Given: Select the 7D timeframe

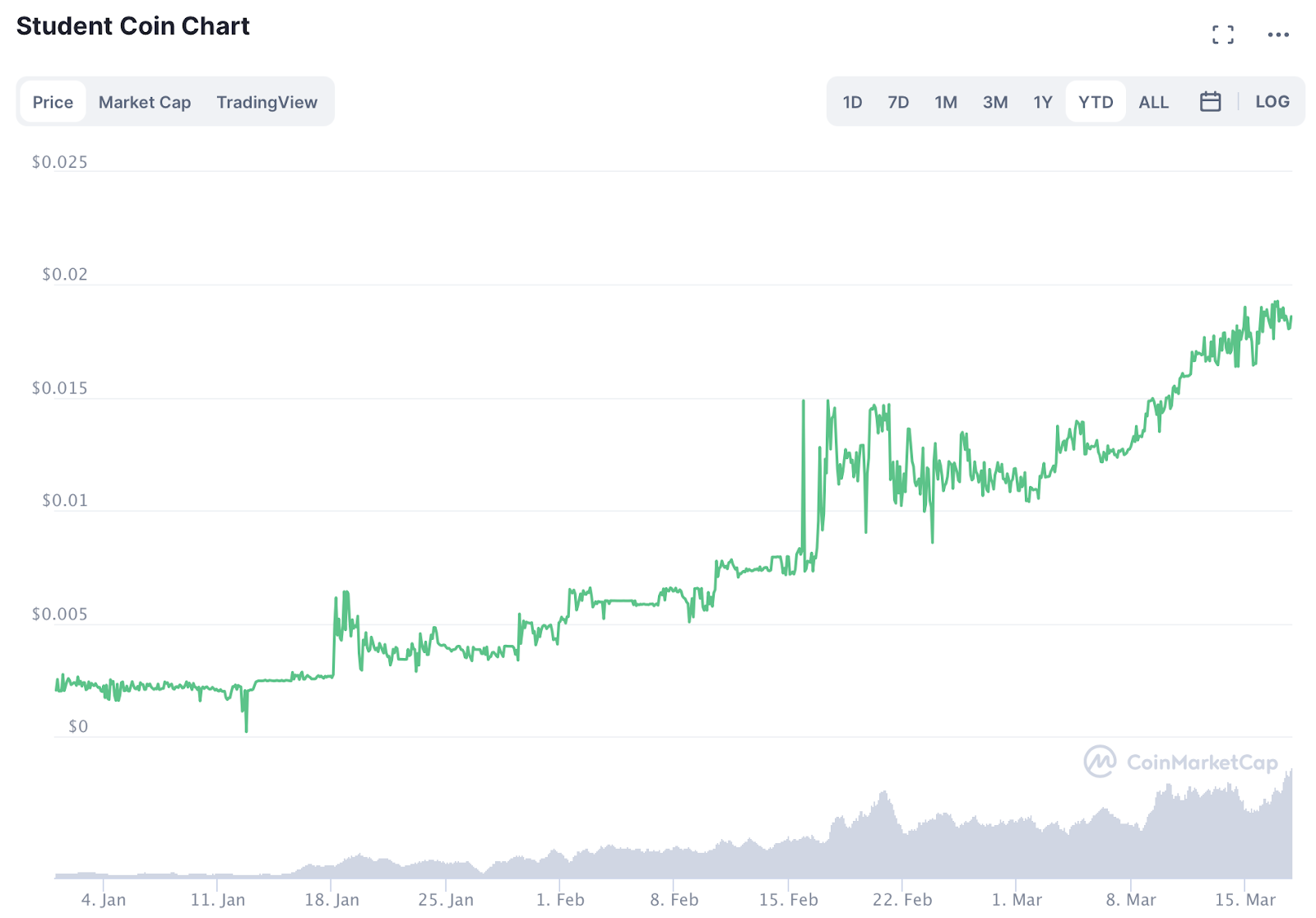Looking at the screenshot, I should [x=898, y=101].
